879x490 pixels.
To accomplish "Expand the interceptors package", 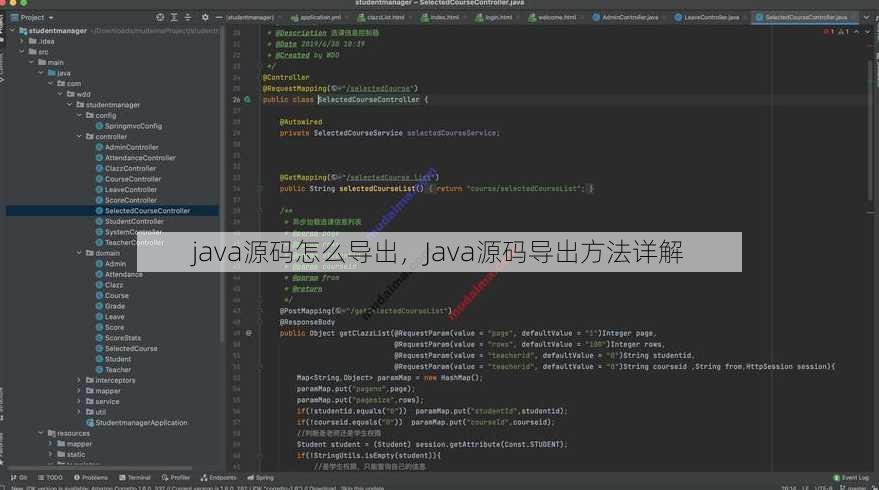I will (79, 380).
